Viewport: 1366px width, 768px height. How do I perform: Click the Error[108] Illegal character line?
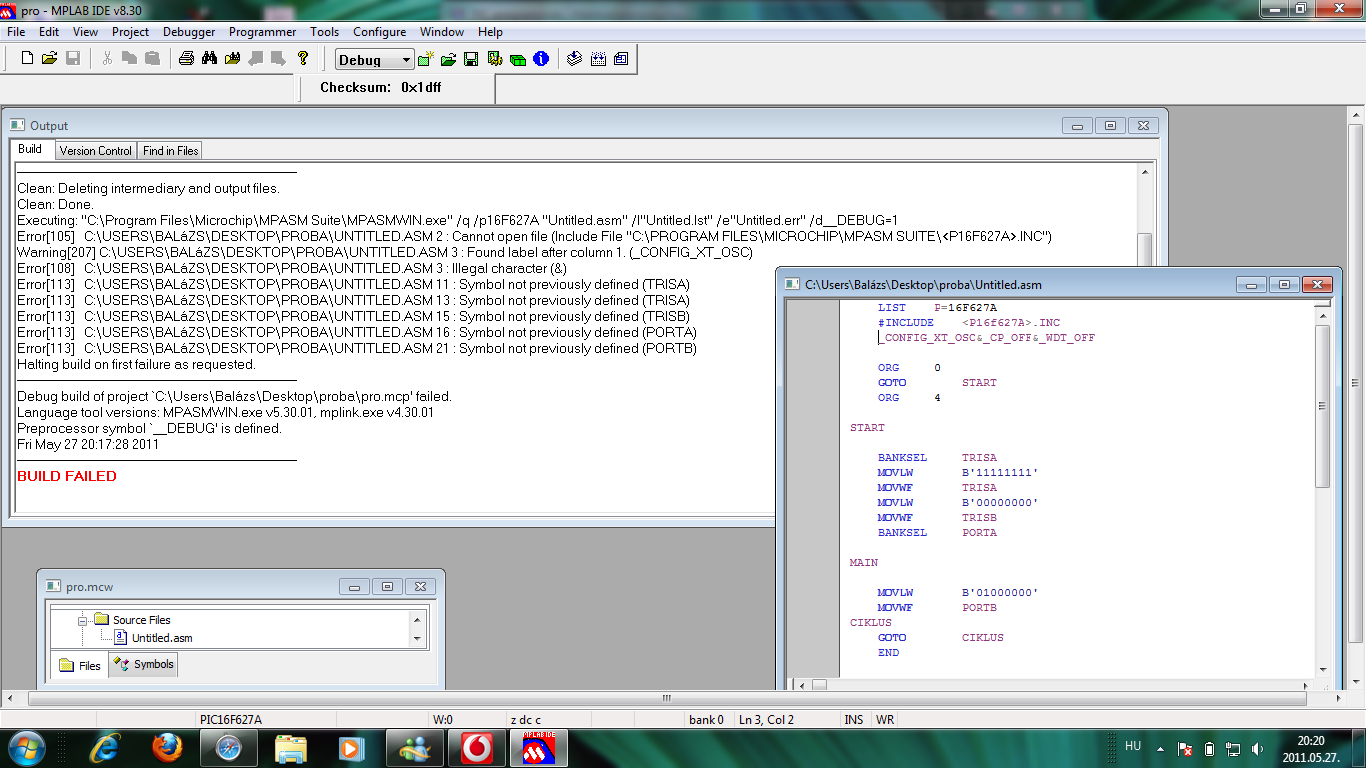292,269
